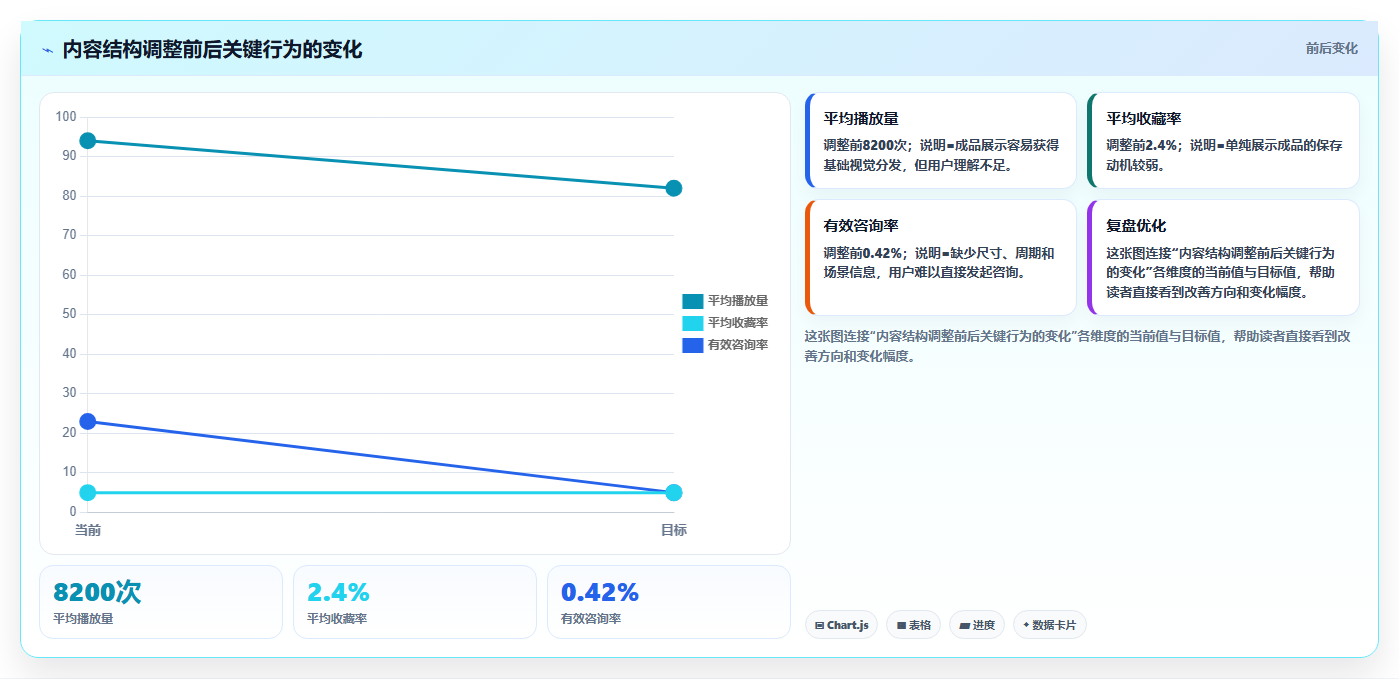
Task: Click the 8200次 stat value
Action: (x=97, y=592)
